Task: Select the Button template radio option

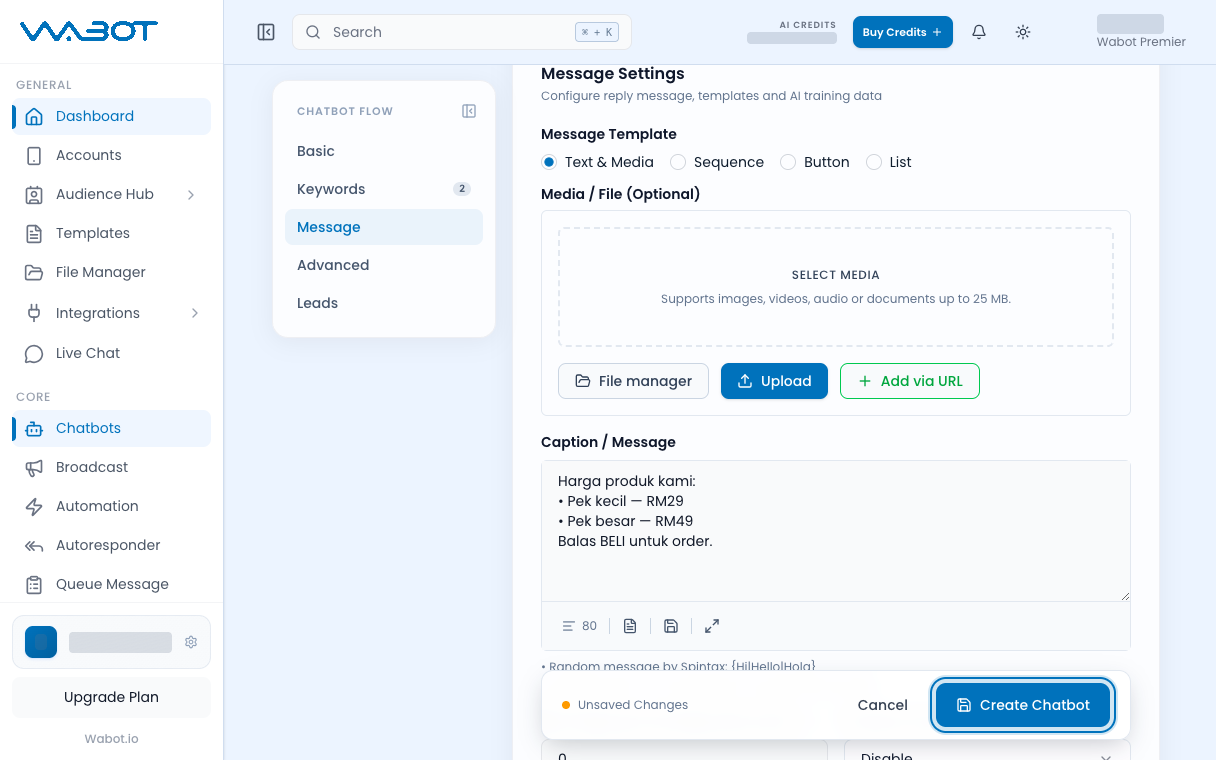Action: click(788, 162)
